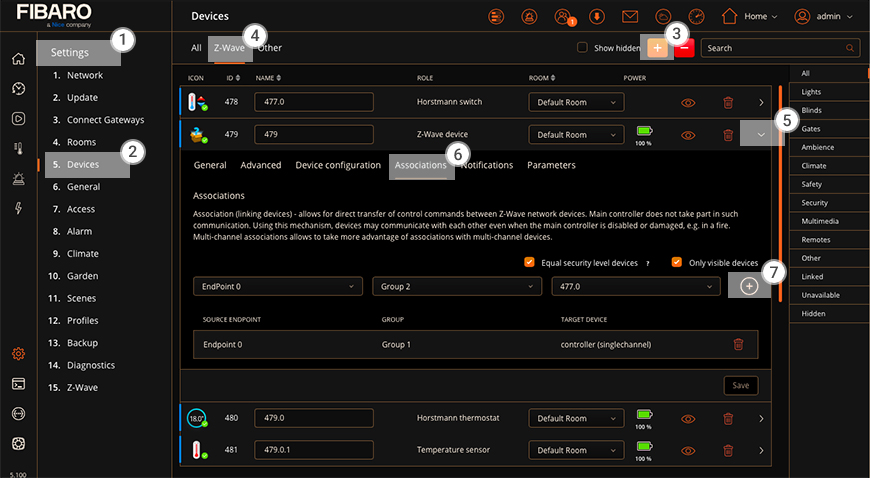Switch to the Parameters tab
The image size is (870, 478).
pos(551,165)
